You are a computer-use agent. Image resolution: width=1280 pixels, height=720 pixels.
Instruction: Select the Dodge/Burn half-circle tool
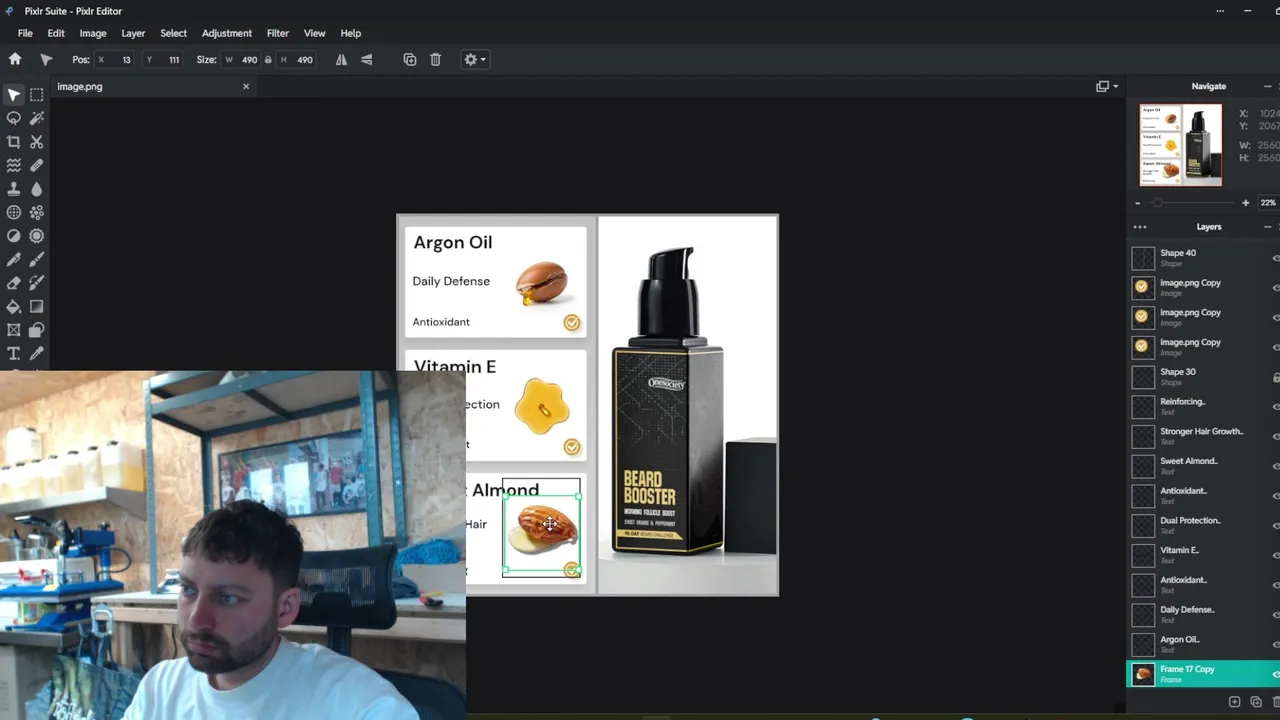(14, 236)
